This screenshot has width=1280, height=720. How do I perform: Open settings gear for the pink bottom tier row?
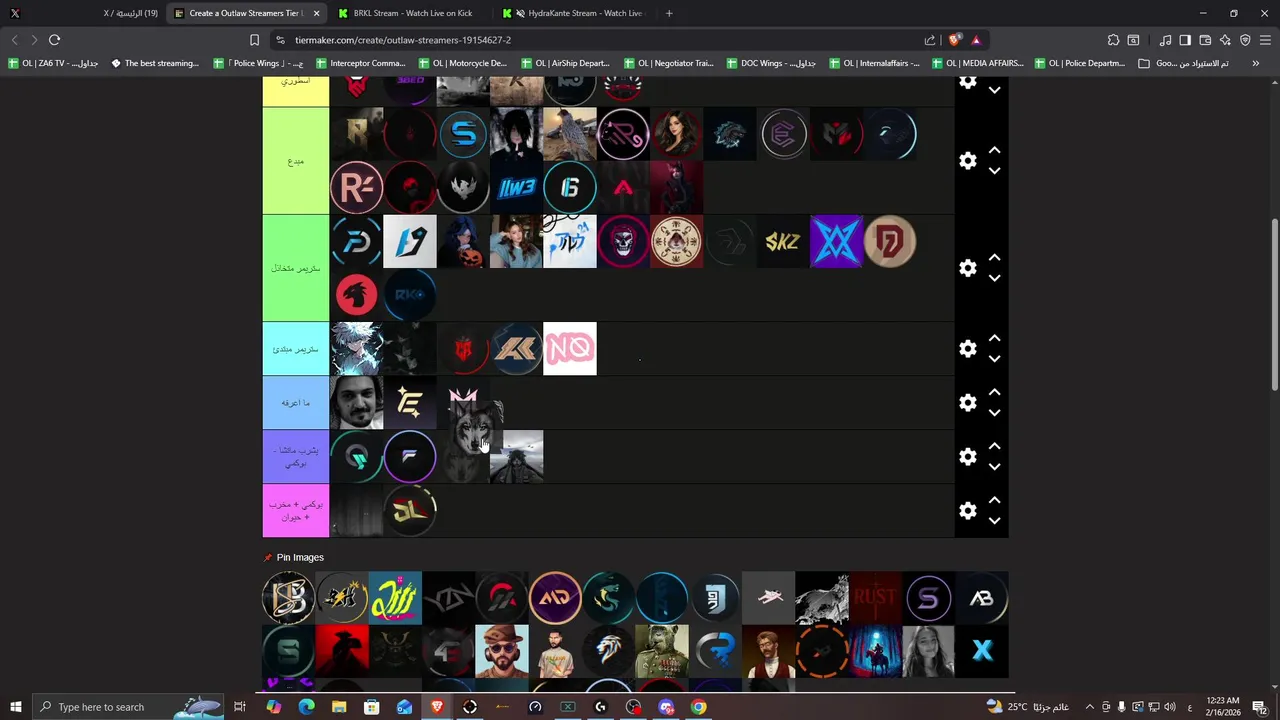tap(967, 511)
